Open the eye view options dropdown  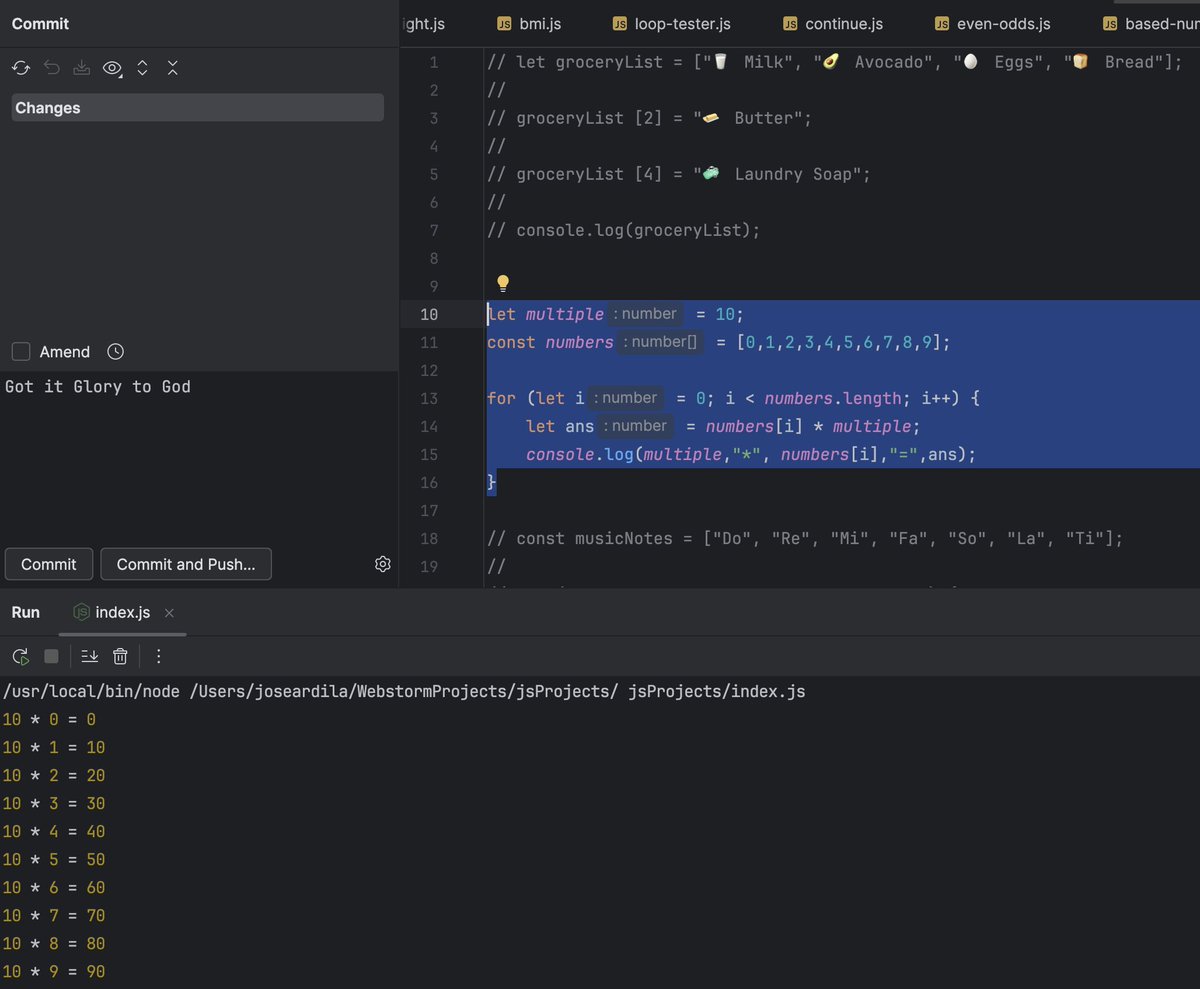tap(113, 68)
